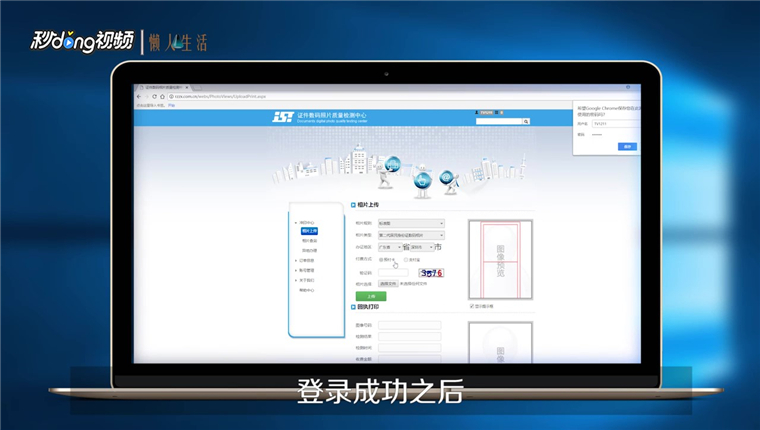
Task: Click the third field under 回执打印
Action: (410, 348)
